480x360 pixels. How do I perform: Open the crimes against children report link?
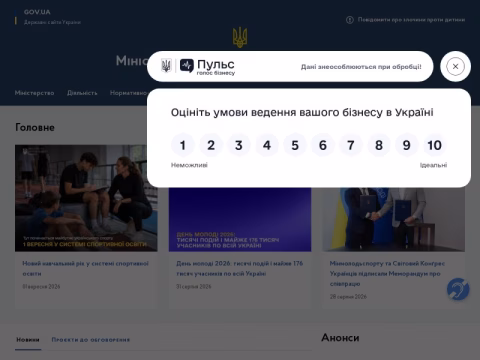[411, 20]
